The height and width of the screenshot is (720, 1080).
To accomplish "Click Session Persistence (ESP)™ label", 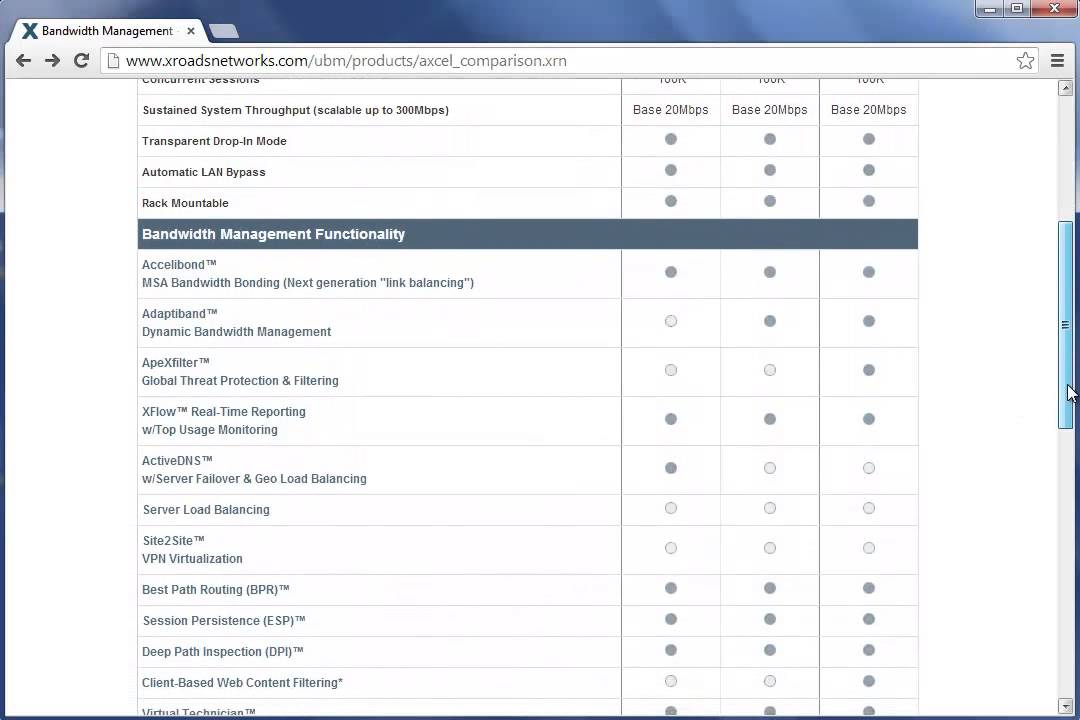I will (x=224, y=621).
